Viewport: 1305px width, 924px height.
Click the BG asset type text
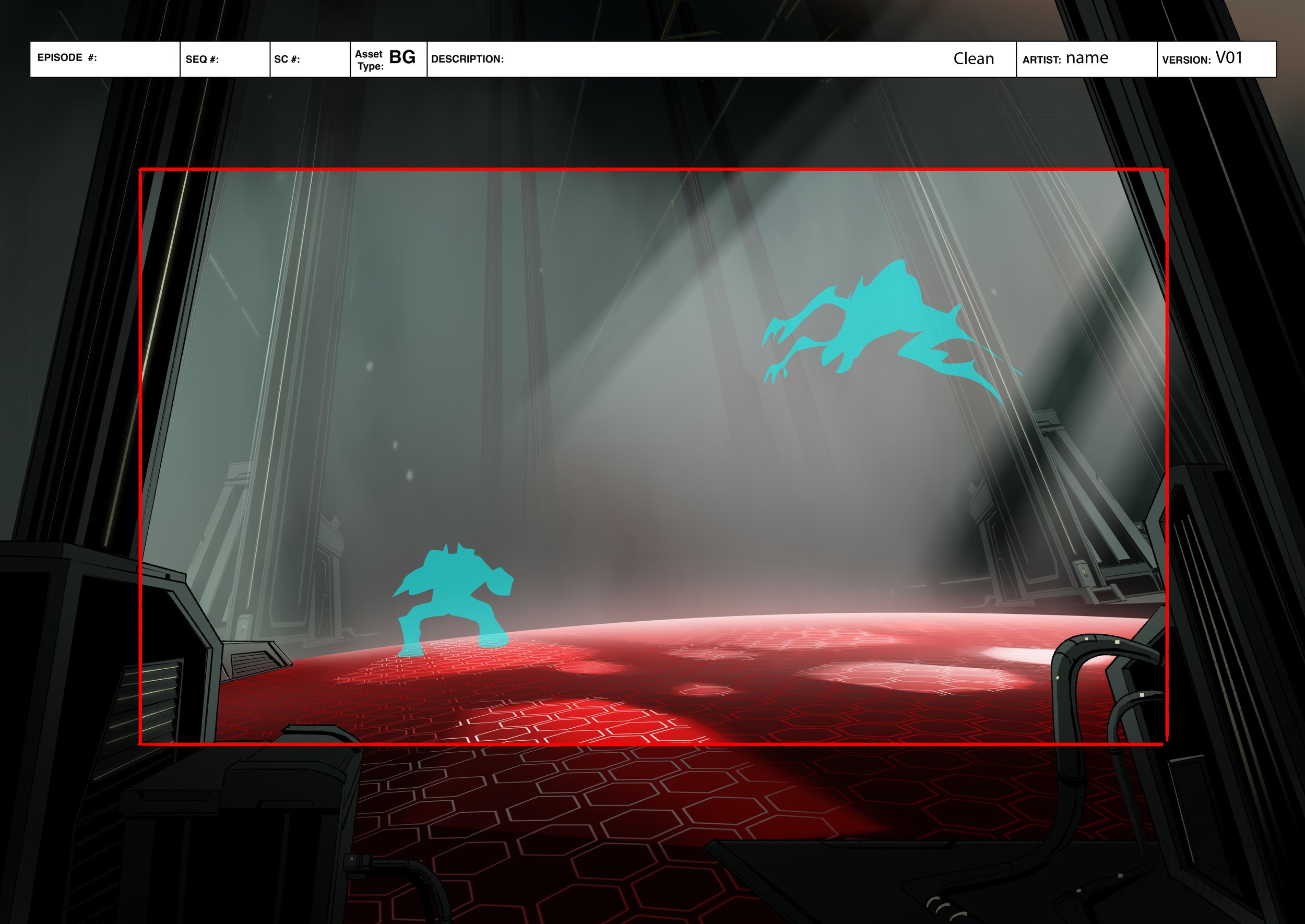[402, 57]
